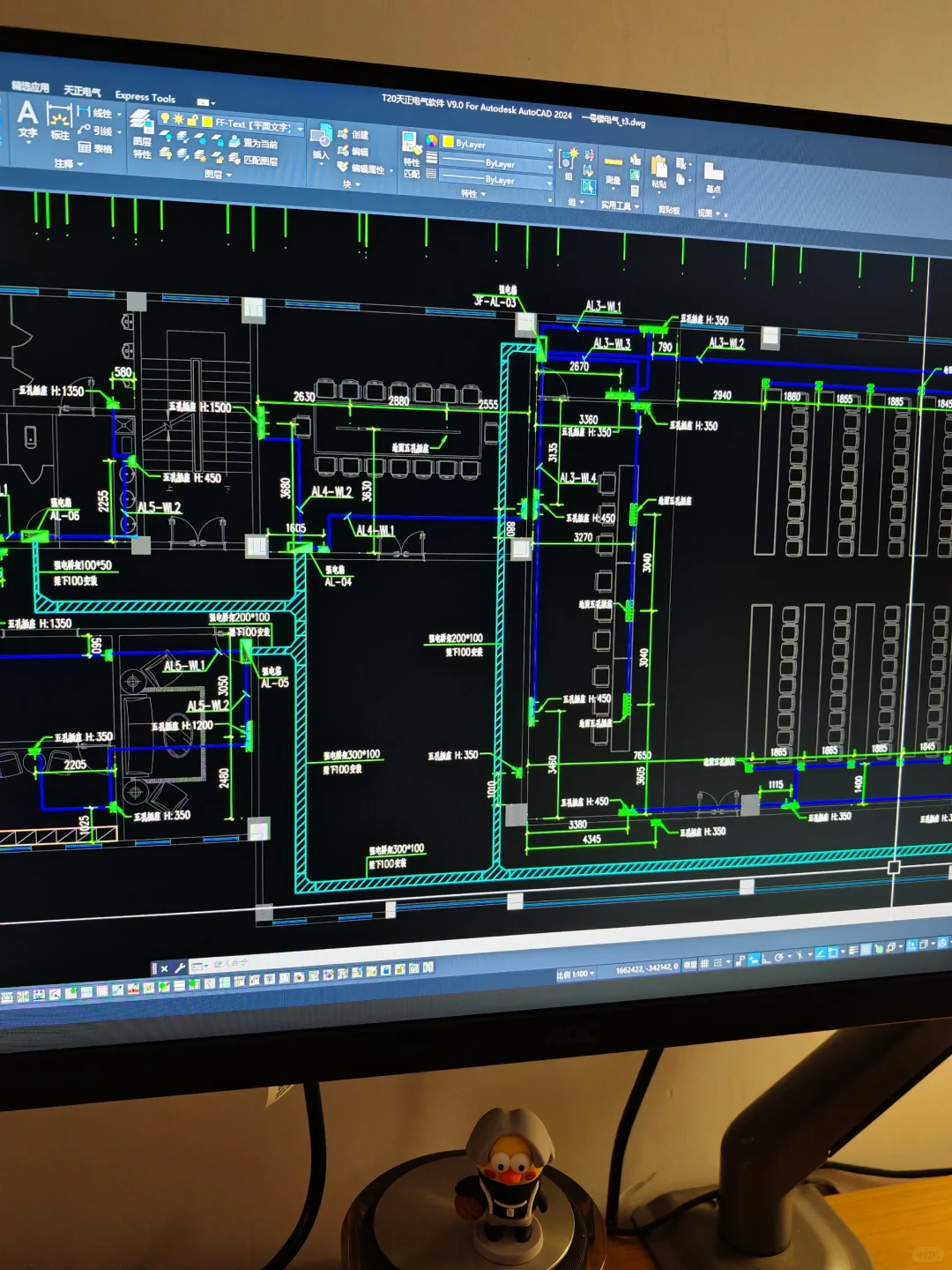952x1270 pixels.
Task: Click the 测量 measure ruler icon
Action: [614, 162]
